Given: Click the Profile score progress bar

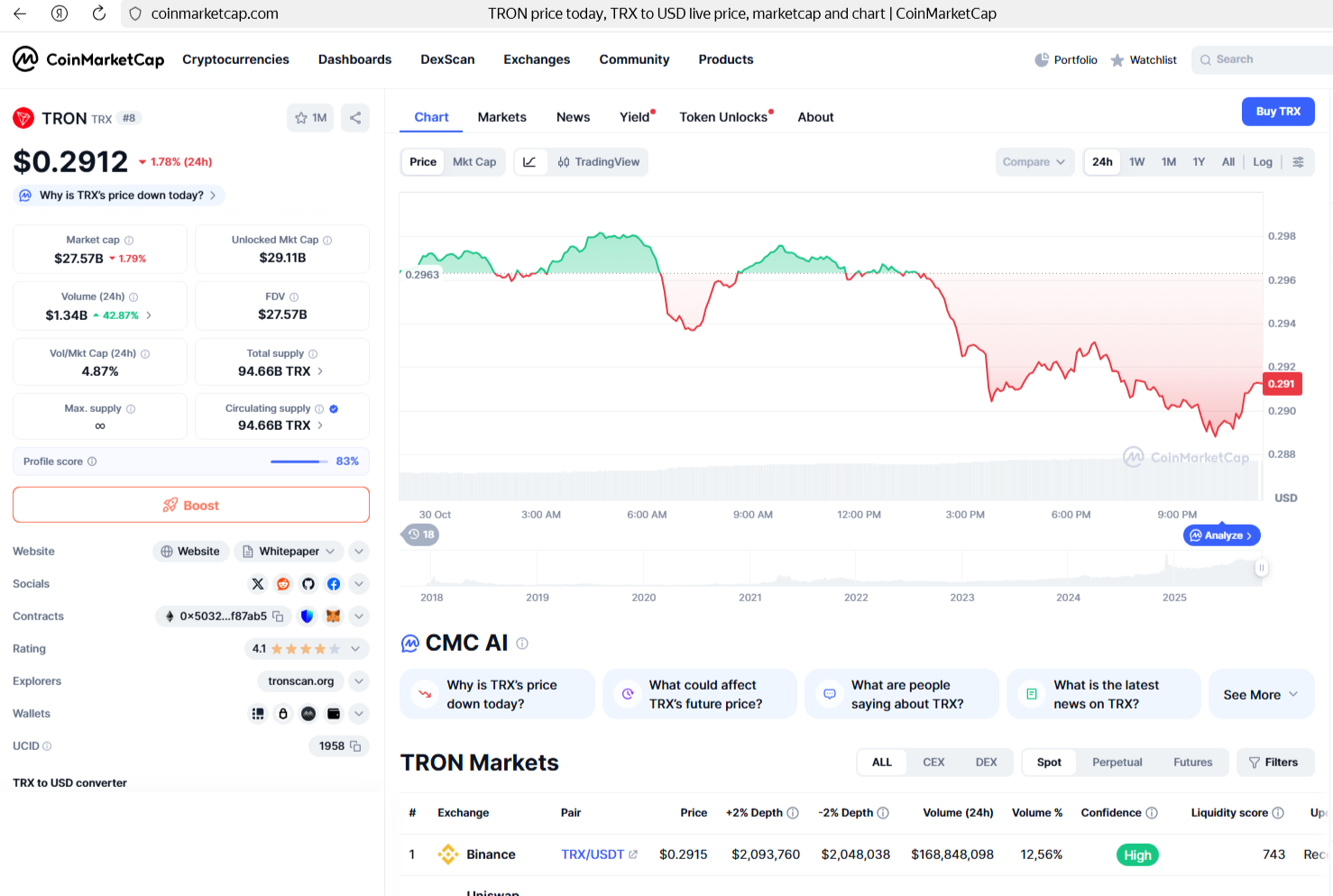Looking at the screenshot, I should pos(298,461).
